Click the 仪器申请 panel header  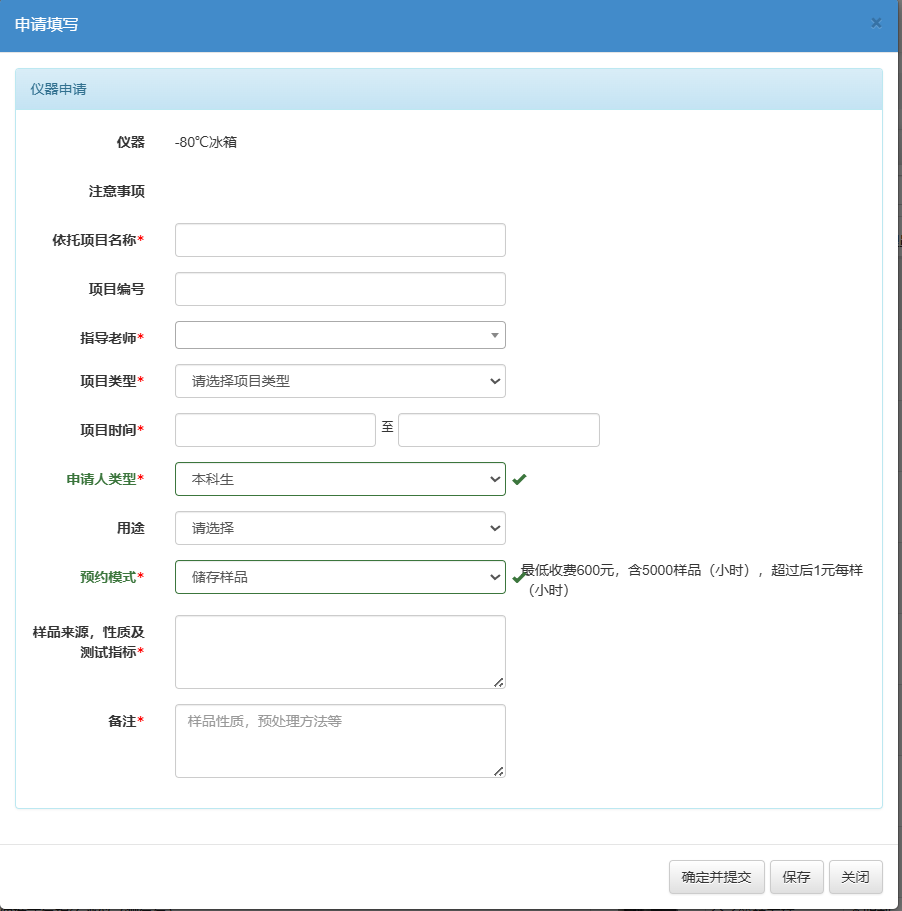point(448,89)
